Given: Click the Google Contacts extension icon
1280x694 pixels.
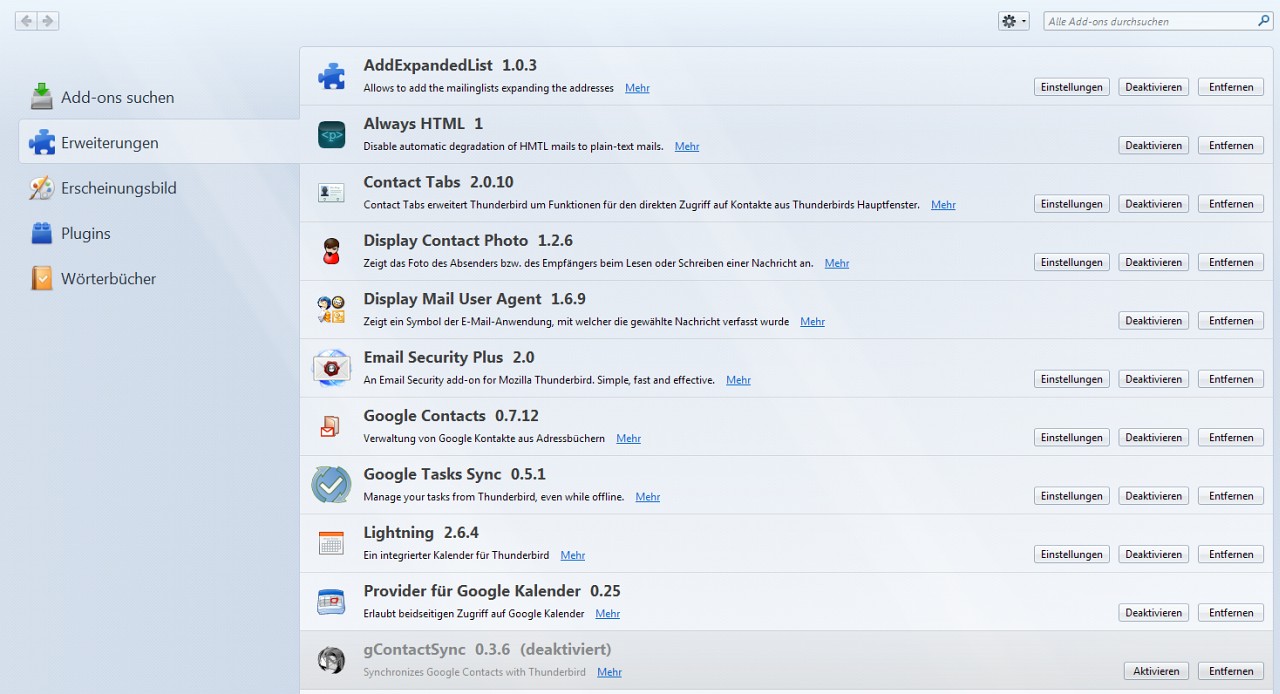Looking at the screenshot, I should (331, 427).
